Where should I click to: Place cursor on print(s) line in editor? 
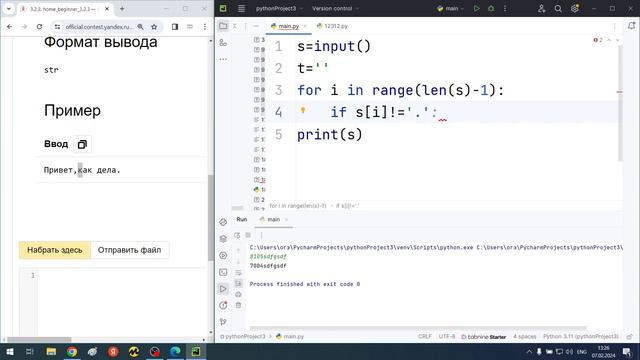pos(330,135)
